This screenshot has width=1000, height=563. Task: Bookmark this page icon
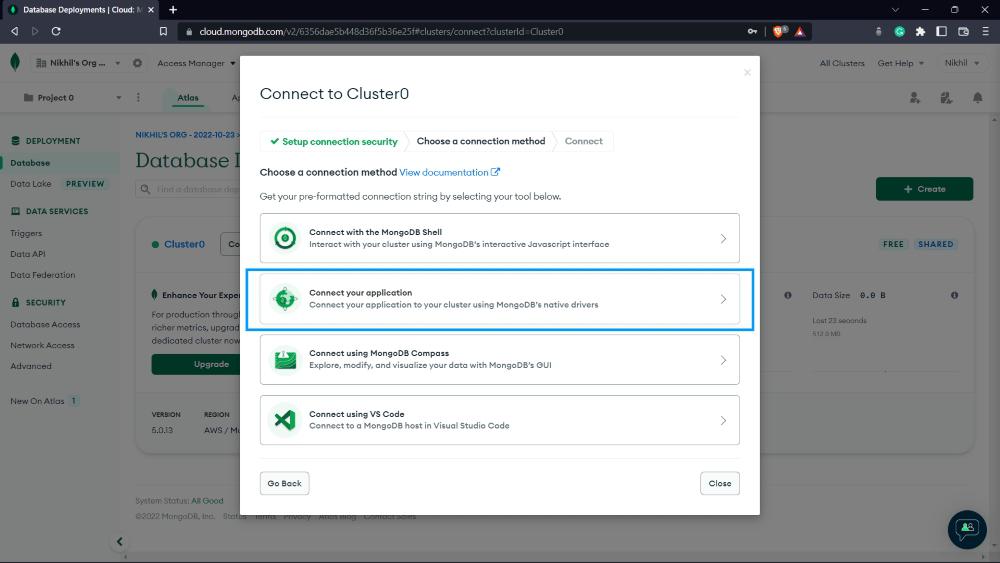[163, 31]
